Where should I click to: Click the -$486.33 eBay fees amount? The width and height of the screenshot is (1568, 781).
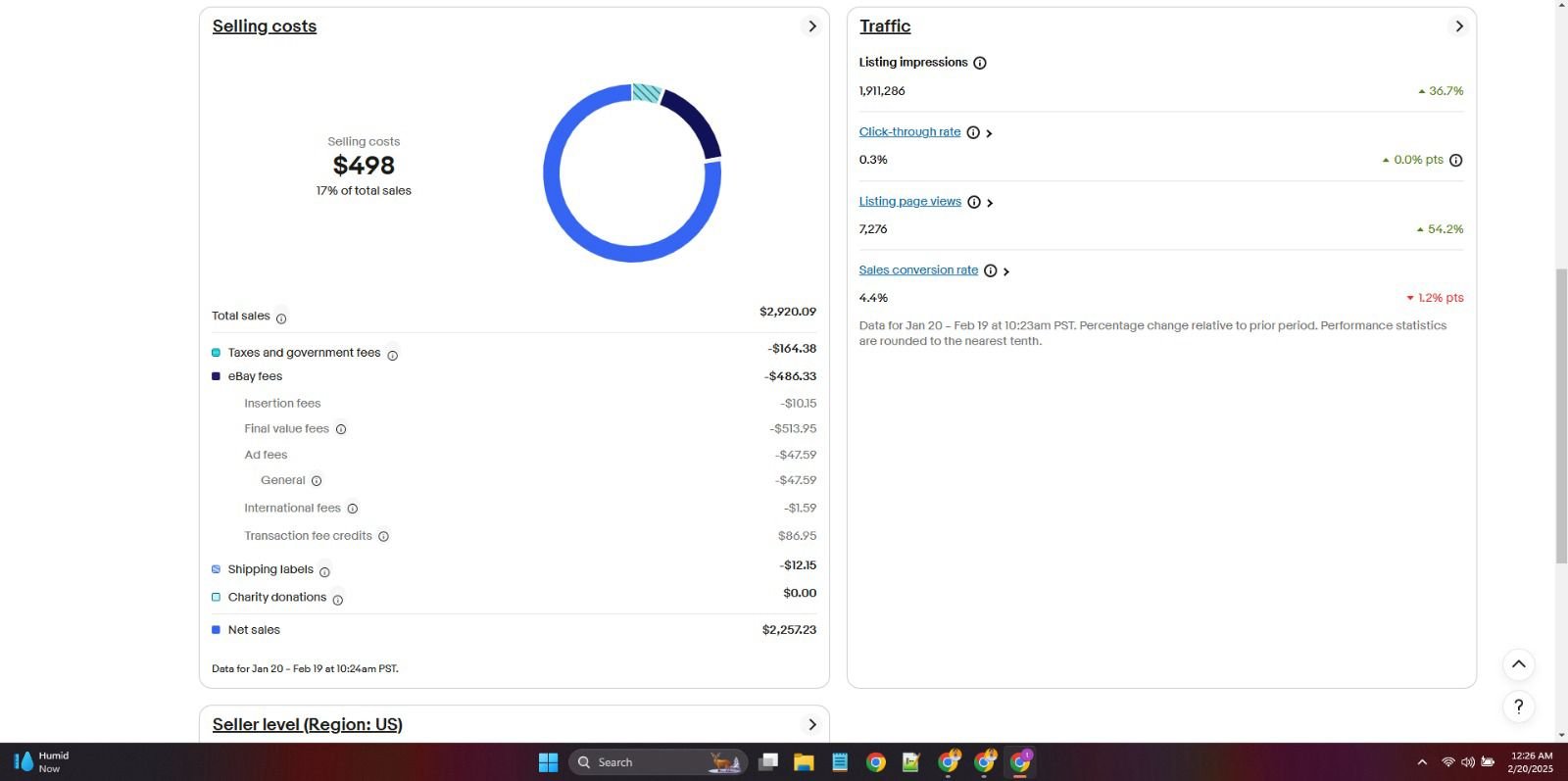791,376
